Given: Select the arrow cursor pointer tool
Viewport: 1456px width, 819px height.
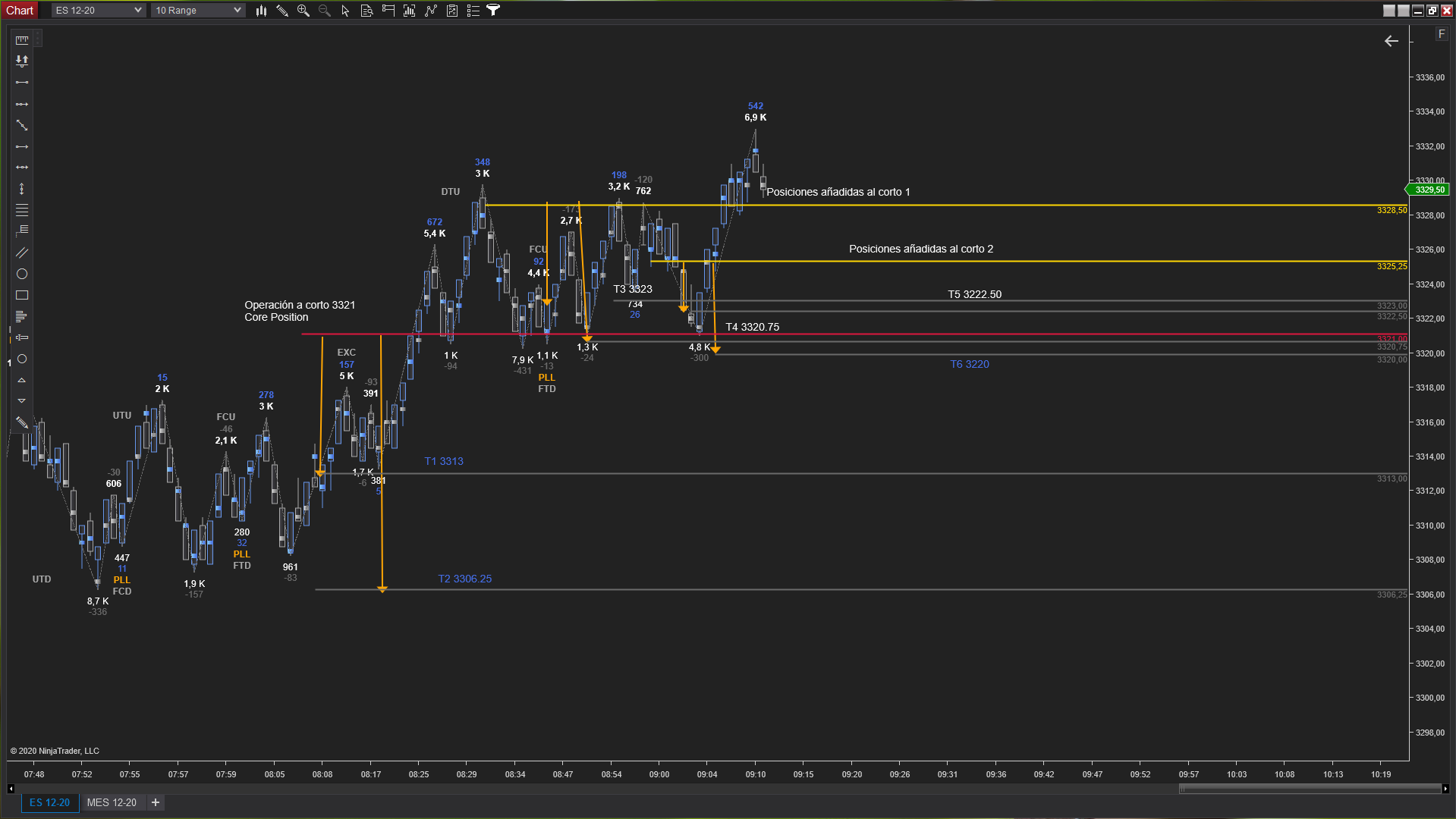Looking at the screenshot, I should (346, 11).
